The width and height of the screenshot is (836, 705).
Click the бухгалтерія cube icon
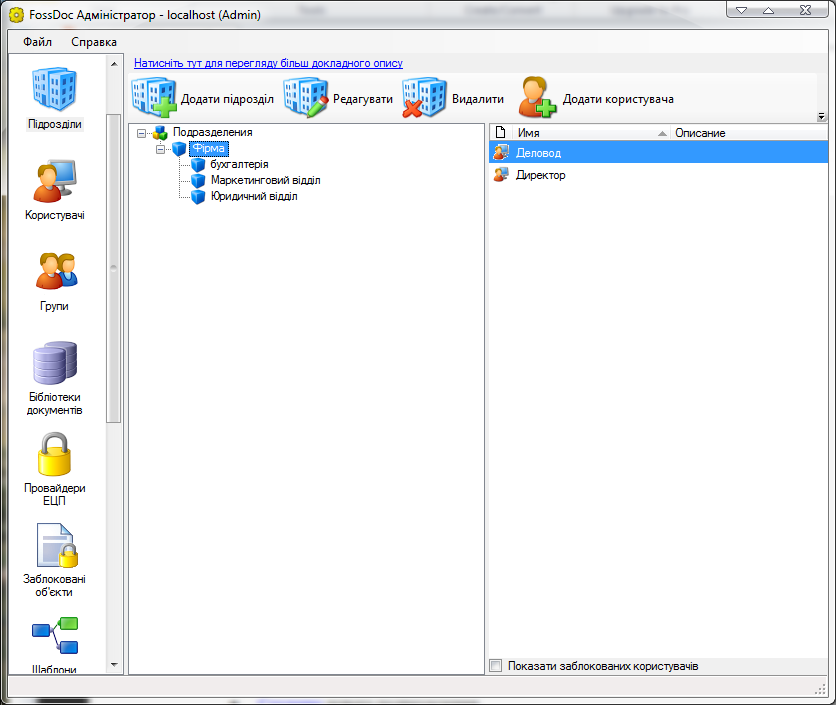pos(198,165)
